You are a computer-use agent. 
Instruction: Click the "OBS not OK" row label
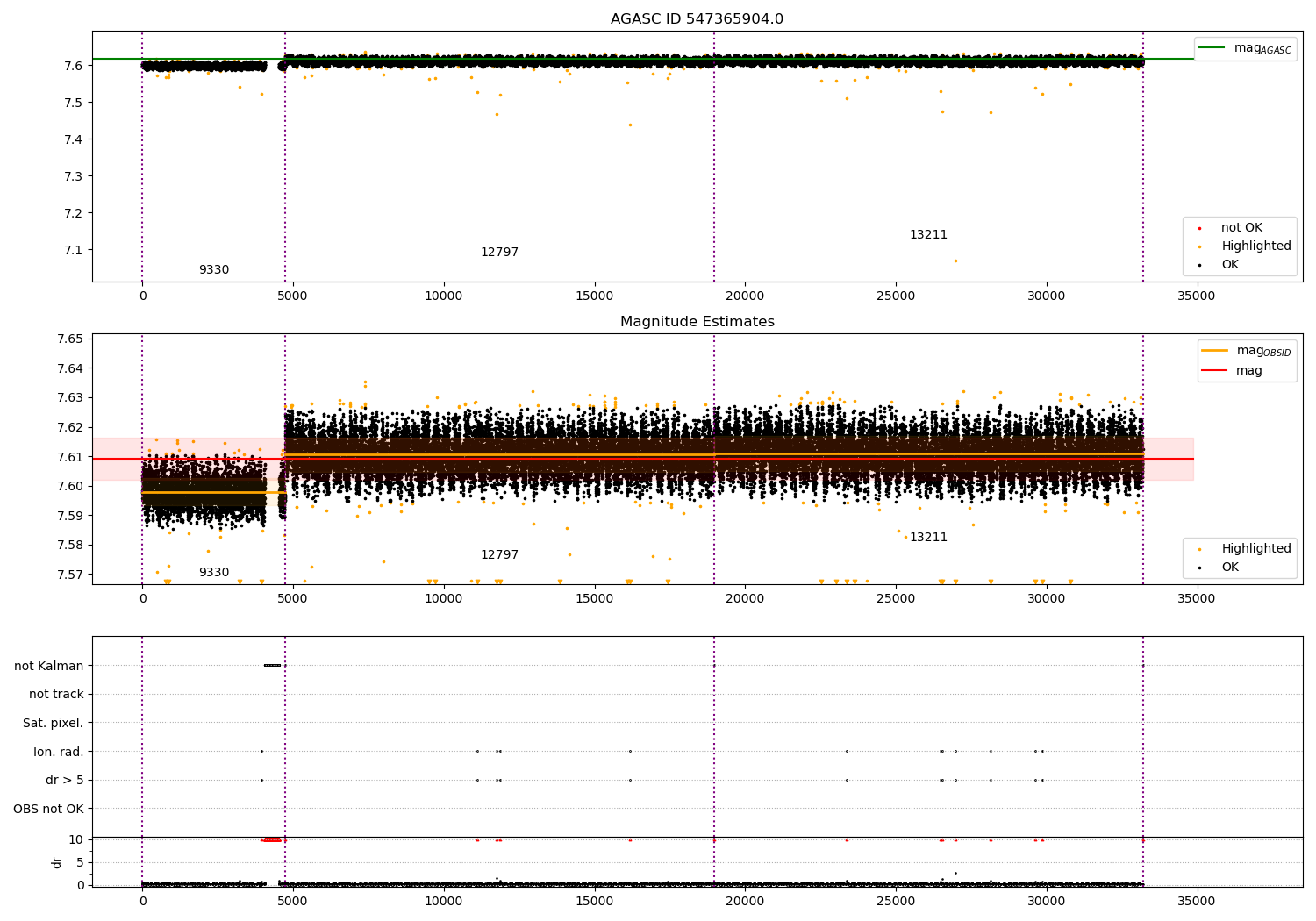point(49,809)
